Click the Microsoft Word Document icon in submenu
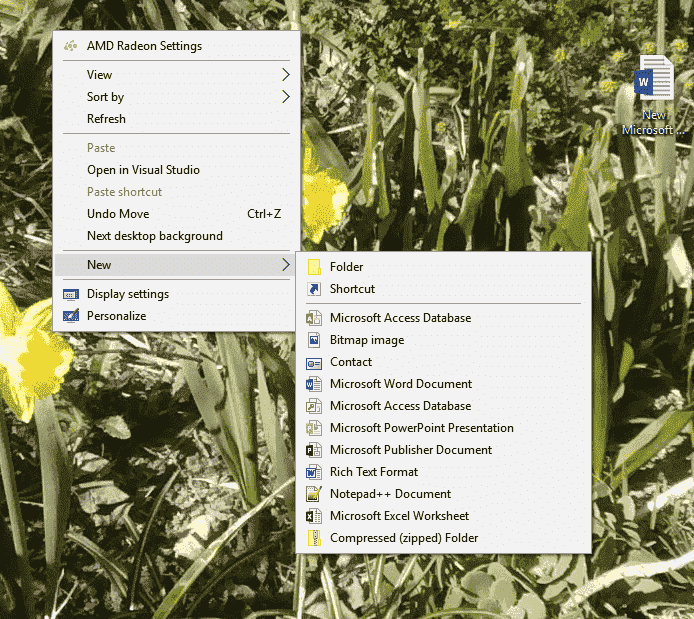 [x=314, y=384]
